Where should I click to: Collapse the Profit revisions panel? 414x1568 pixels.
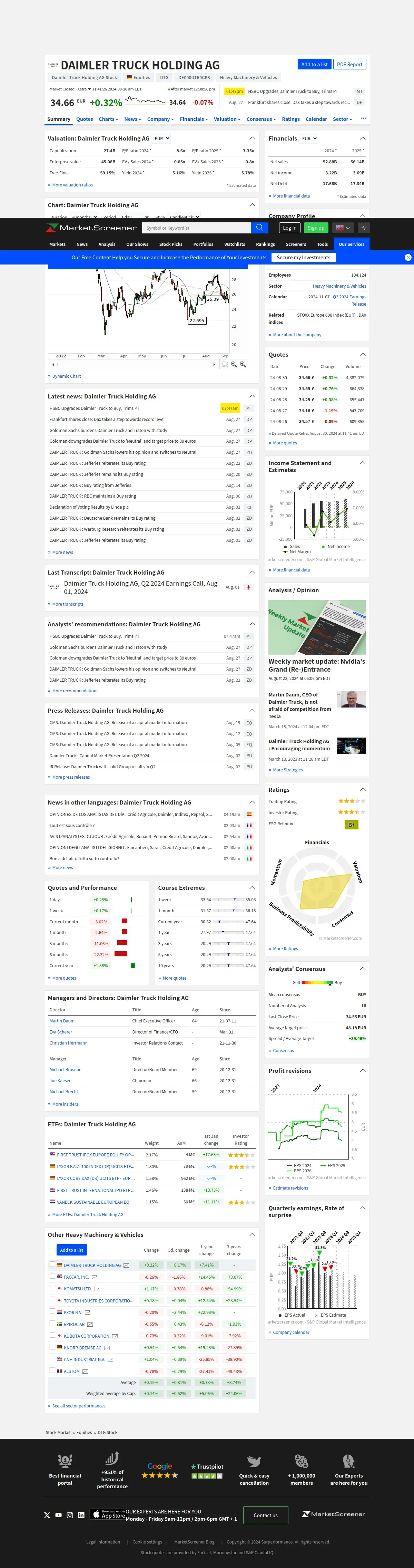pos(363,1071)
